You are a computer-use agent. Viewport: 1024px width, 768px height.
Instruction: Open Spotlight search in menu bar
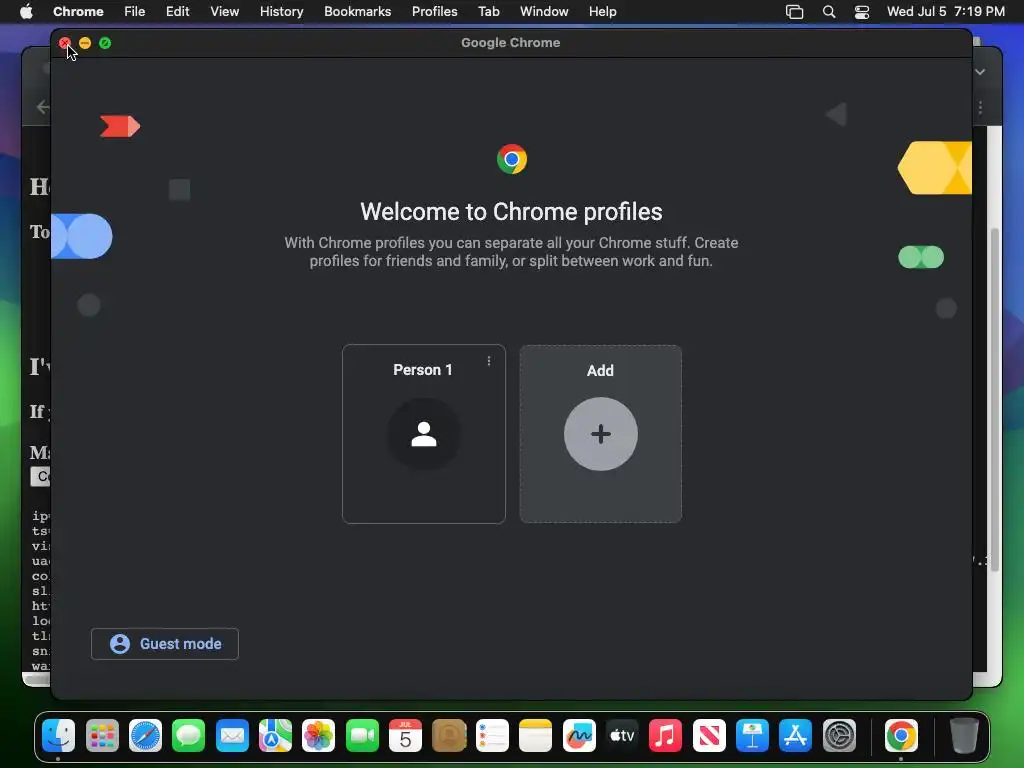point(829,12)
